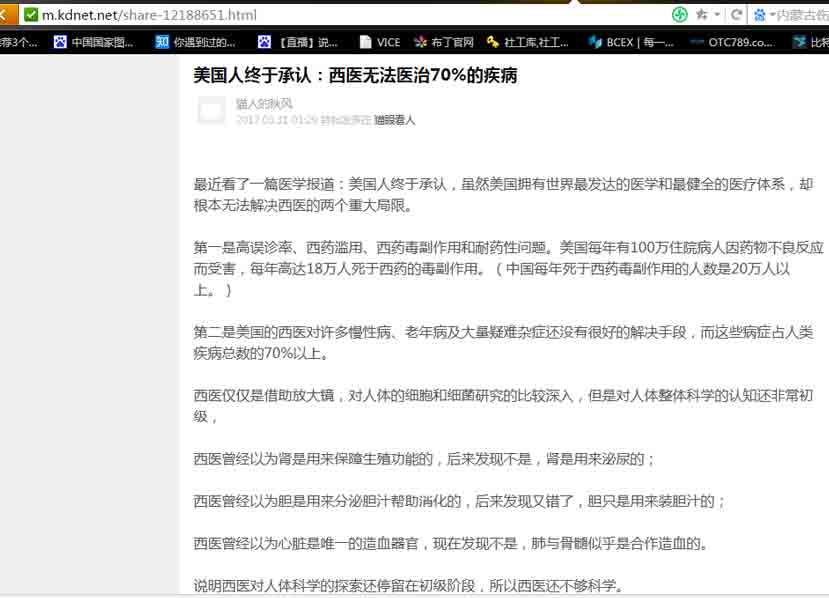This screenshot has height=598, width=829.
Task: Click the star to bookmark this page
Action: click(x=703, y=15)
